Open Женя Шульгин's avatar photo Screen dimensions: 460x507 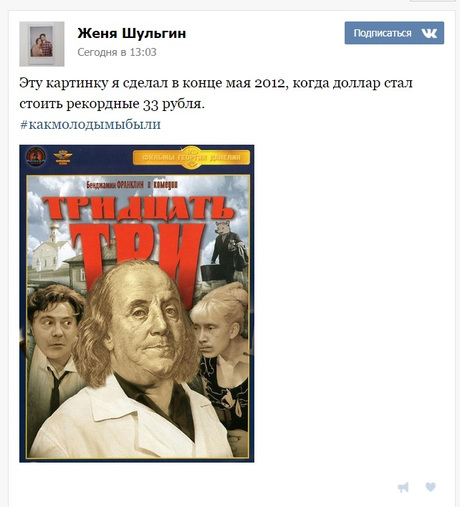pos(42,44)
